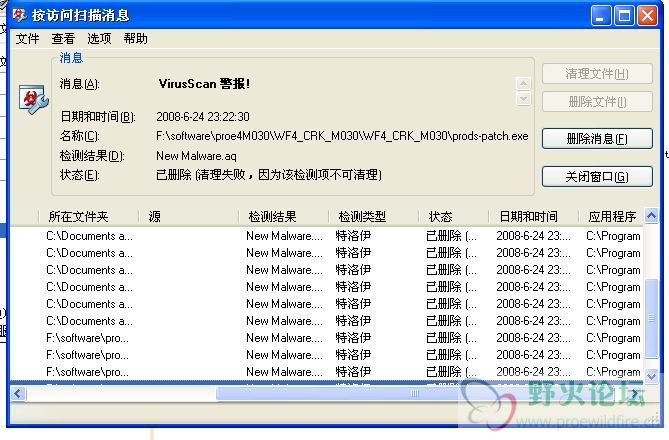This screenshot has height=440, width=669.
Task: Click message box scroll up arrow
Action: (x=524, y=84)
